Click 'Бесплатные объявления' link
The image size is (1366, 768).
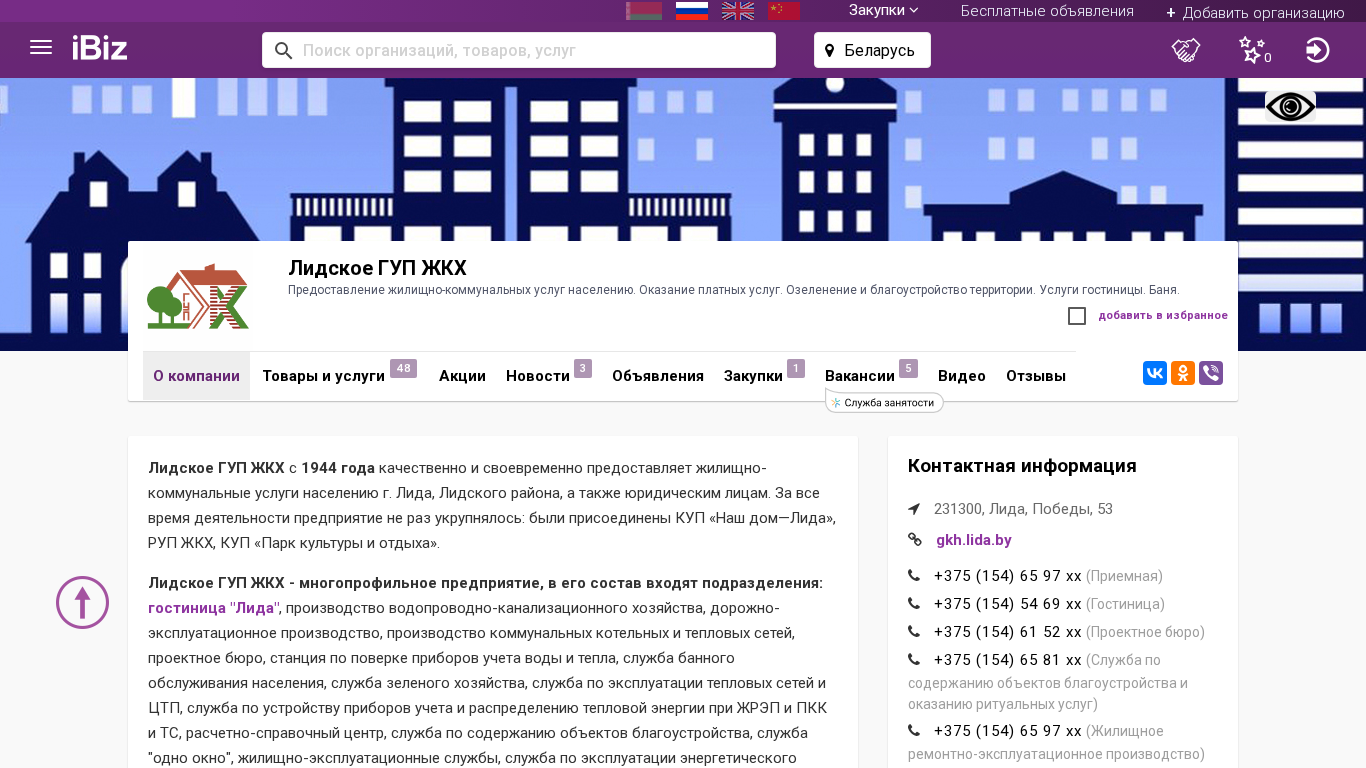(1047, 11)
